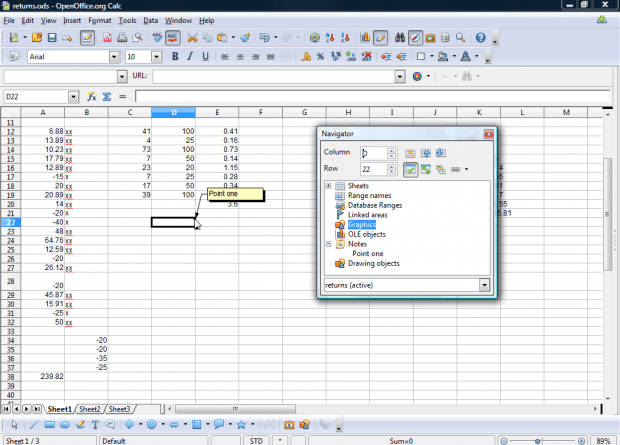Click the Find & Replace binoculars icon
Image resolution: width=620 pixels, height=445 pixels.
tap(400, 38)
